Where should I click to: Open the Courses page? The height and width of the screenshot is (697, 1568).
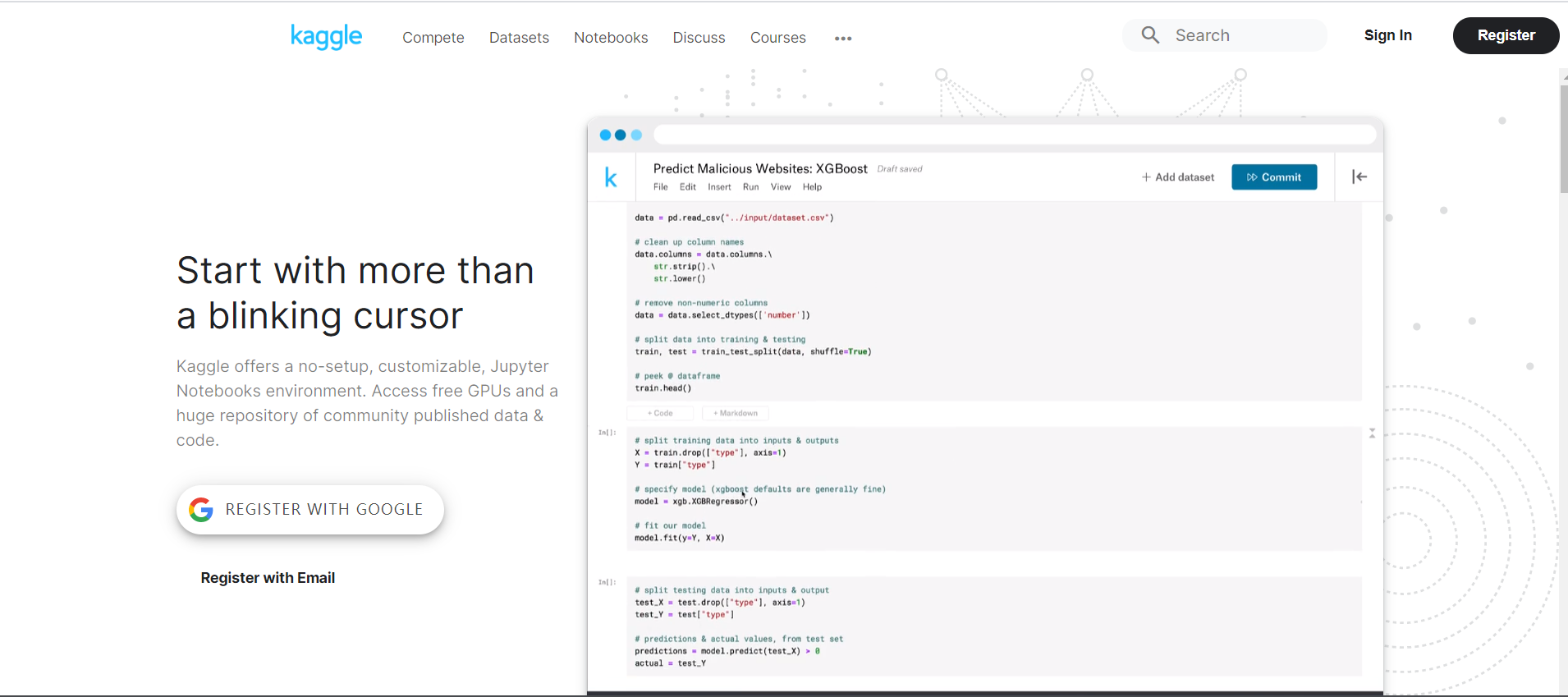click(778, 38)
